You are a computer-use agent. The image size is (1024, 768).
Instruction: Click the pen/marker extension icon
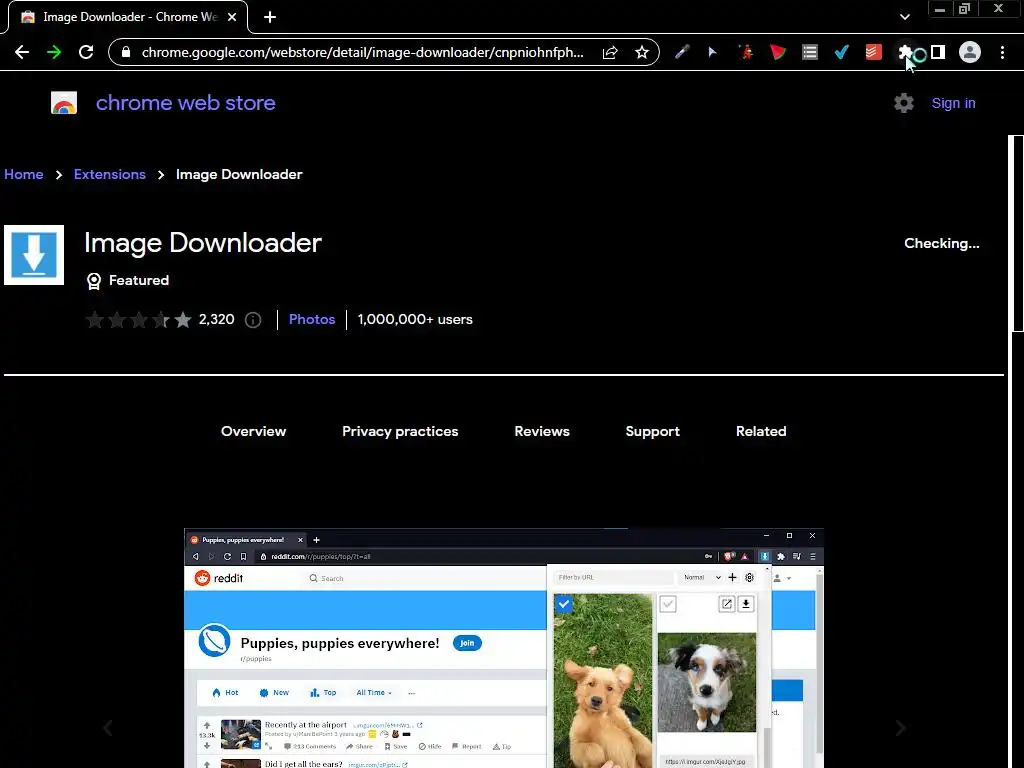682,52
